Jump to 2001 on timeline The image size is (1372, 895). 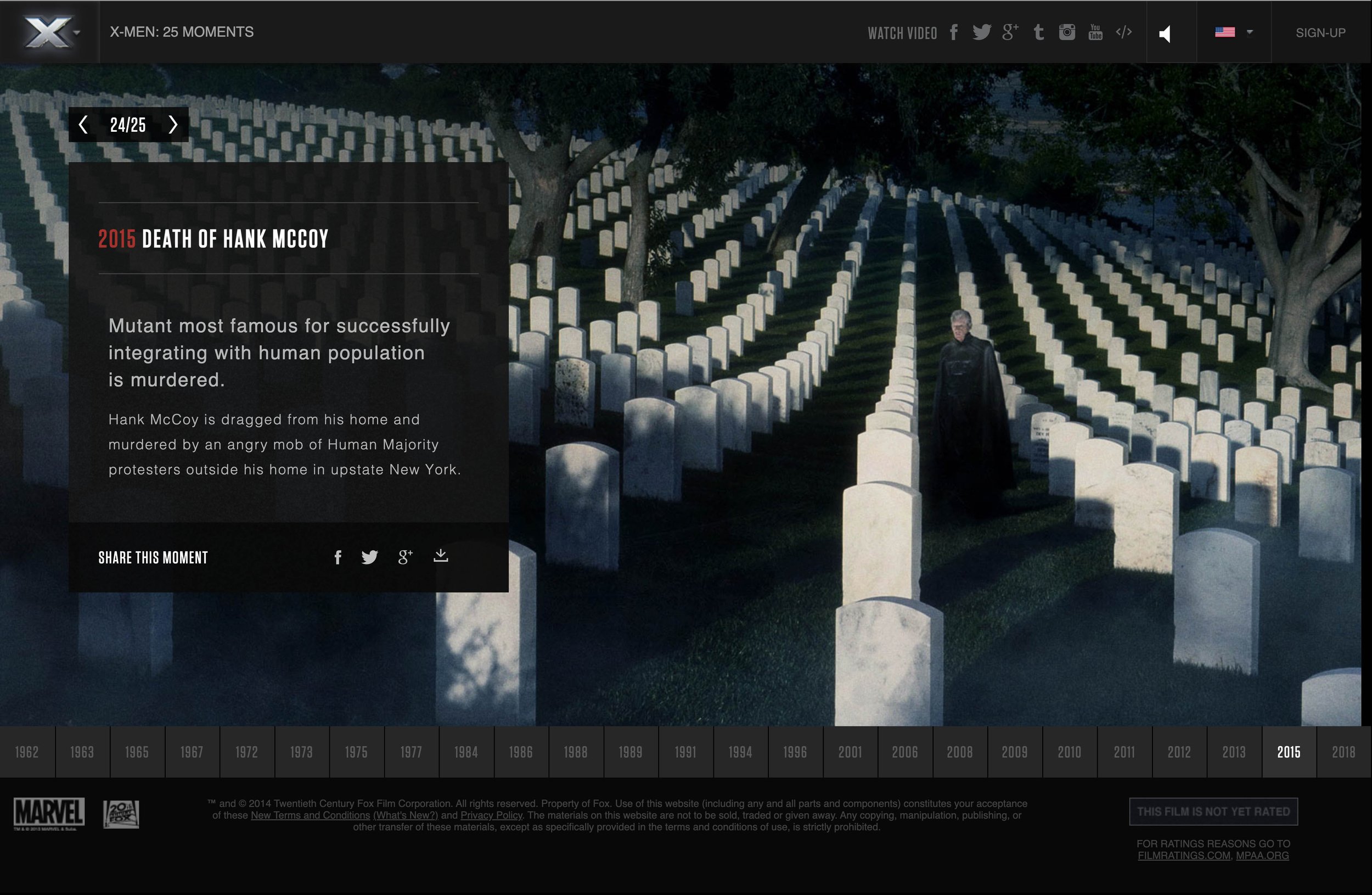[850, 752]
